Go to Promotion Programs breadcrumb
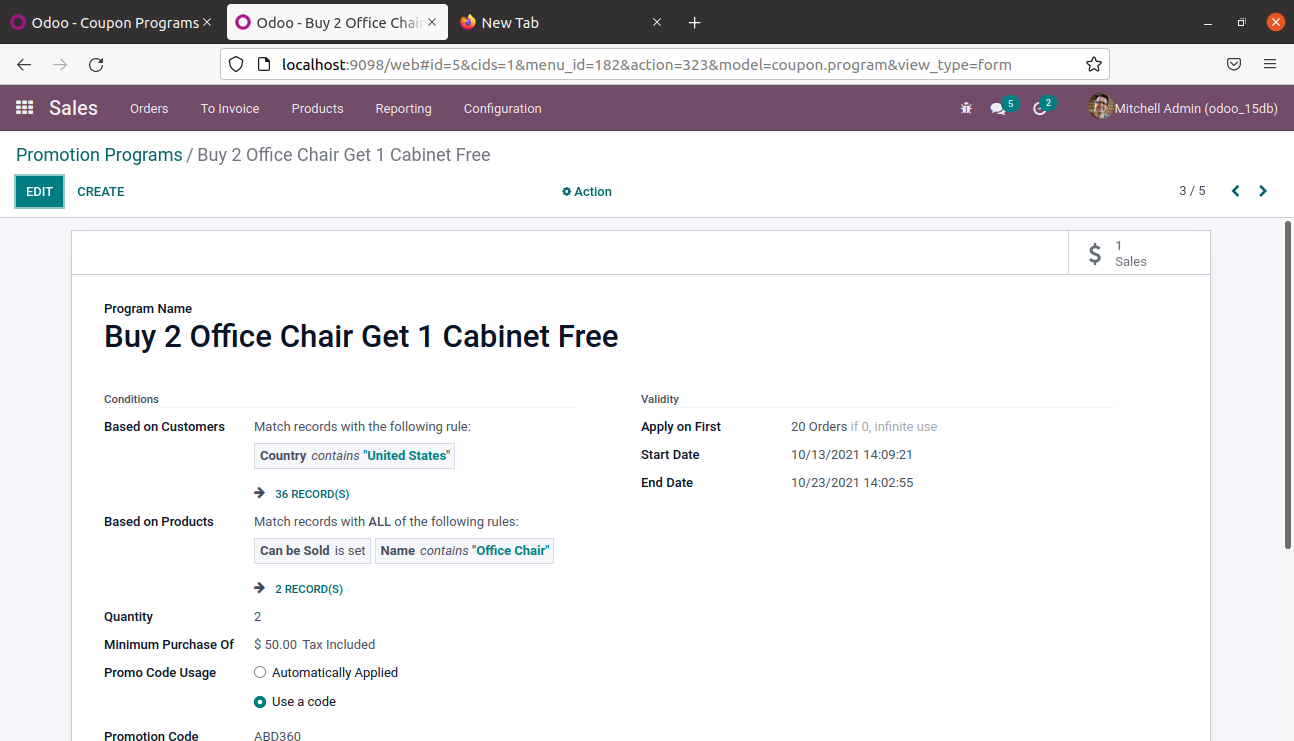Viewport: 1294px width, 741px height. tap(99, 155)
